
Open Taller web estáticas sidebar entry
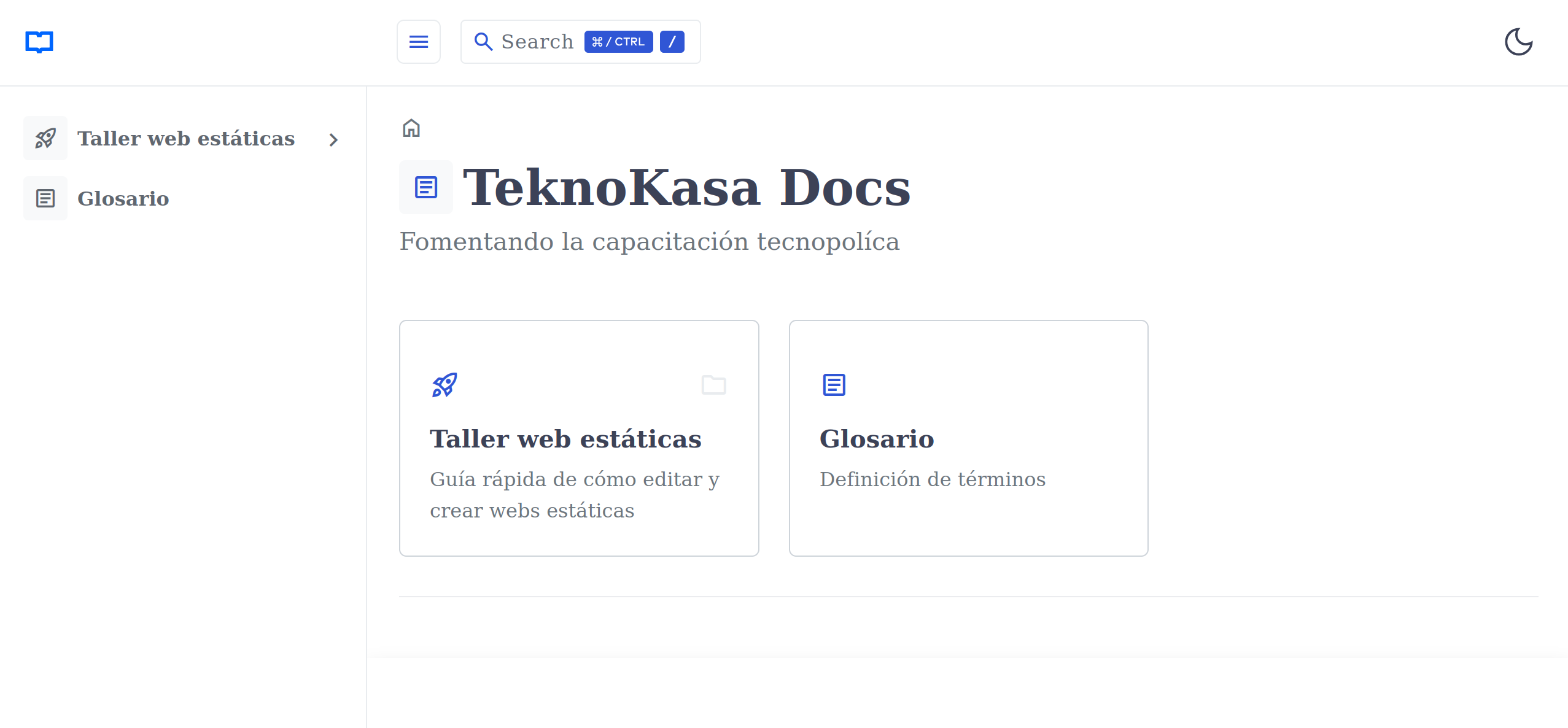185,138
